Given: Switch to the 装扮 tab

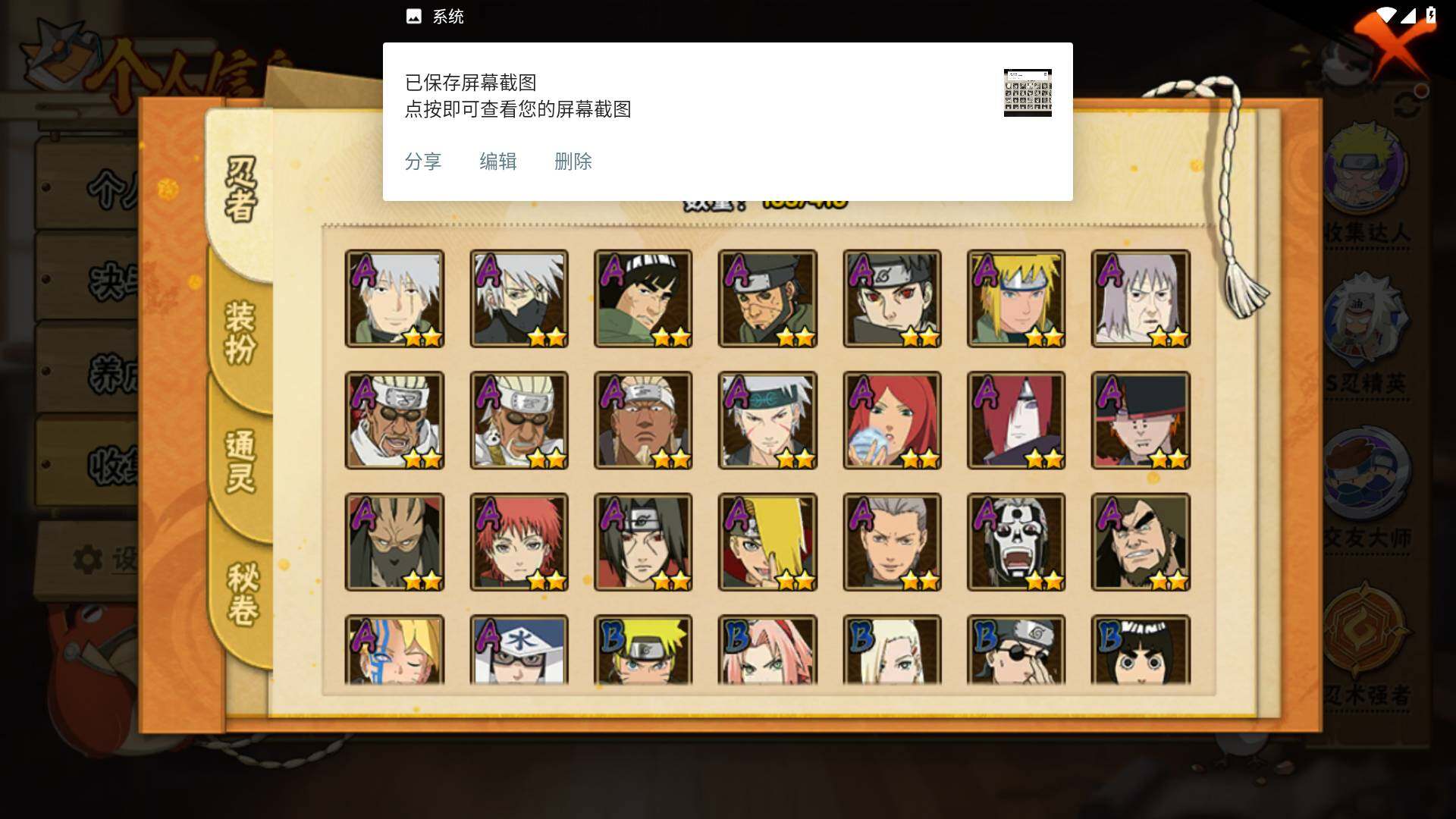Looking at the screenshot, I should click(241, 332).
